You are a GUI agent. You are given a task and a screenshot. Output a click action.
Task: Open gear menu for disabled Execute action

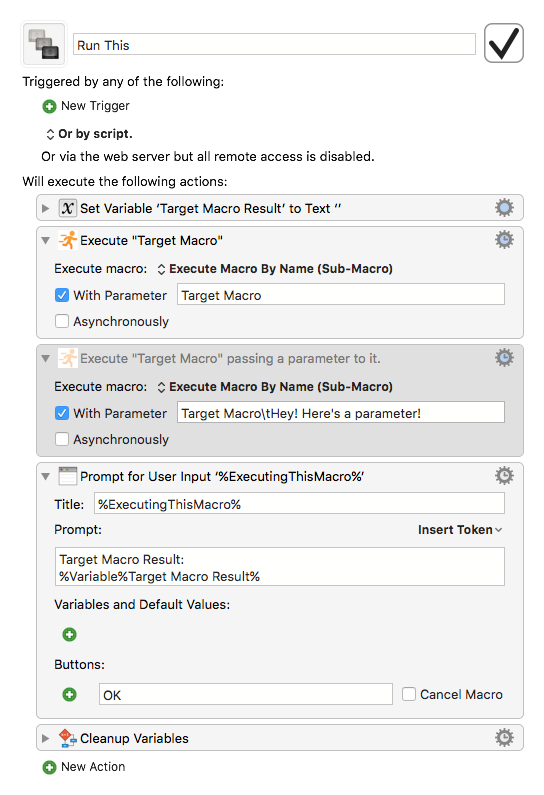pos(504,358)
